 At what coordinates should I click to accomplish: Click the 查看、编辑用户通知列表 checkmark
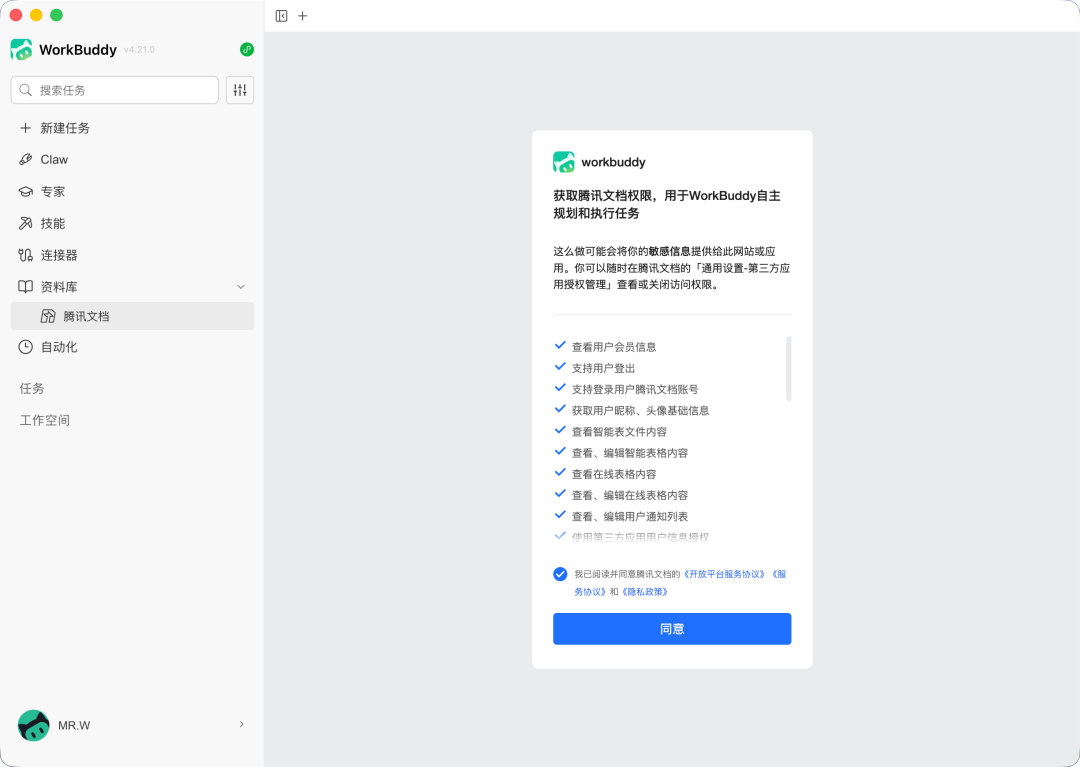pyautogui.click(x=560, y=515)
